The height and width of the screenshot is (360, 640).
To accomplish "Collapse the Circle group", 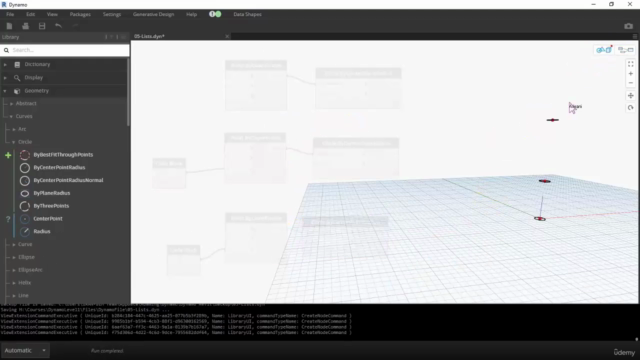I will tap(14, 142).
